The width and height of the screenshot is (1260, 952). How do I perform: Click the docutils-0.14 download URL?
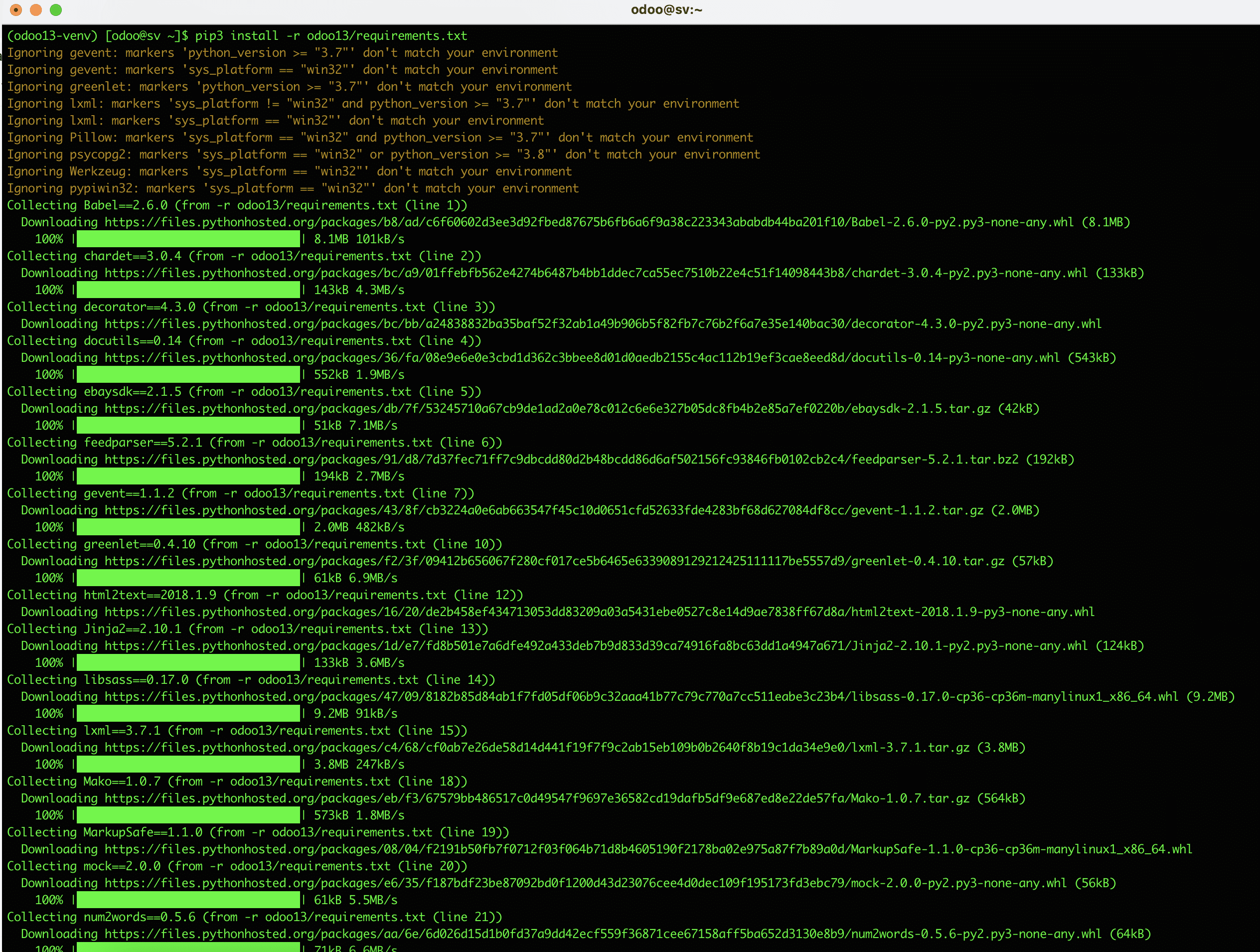tap(582, 358)
